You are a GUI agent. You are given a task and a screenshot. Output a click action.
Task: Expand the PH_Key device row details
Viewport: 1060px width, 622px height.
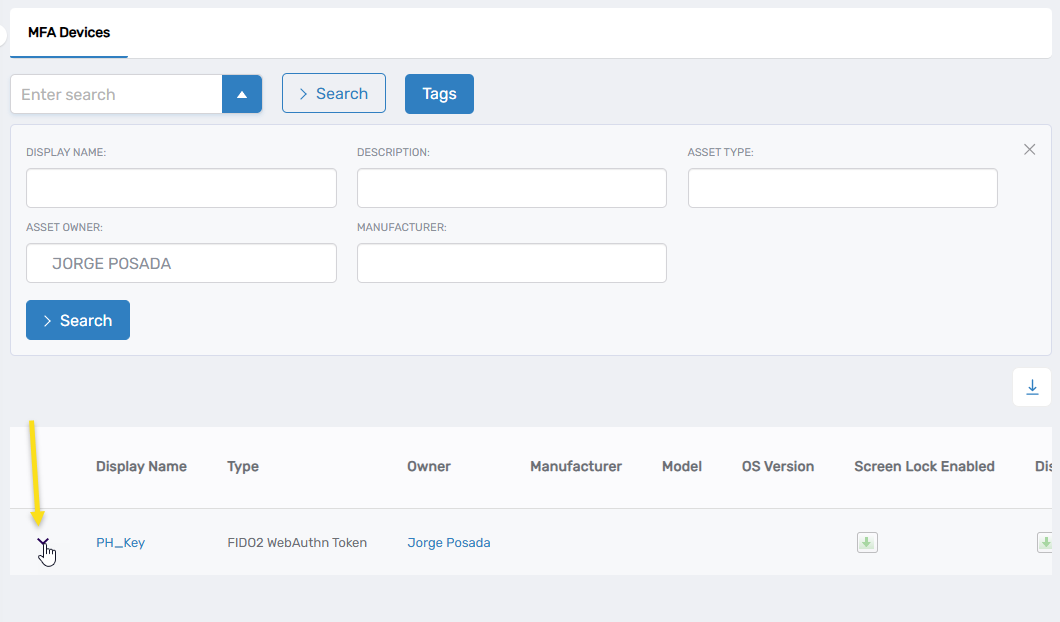pos(44,542)
